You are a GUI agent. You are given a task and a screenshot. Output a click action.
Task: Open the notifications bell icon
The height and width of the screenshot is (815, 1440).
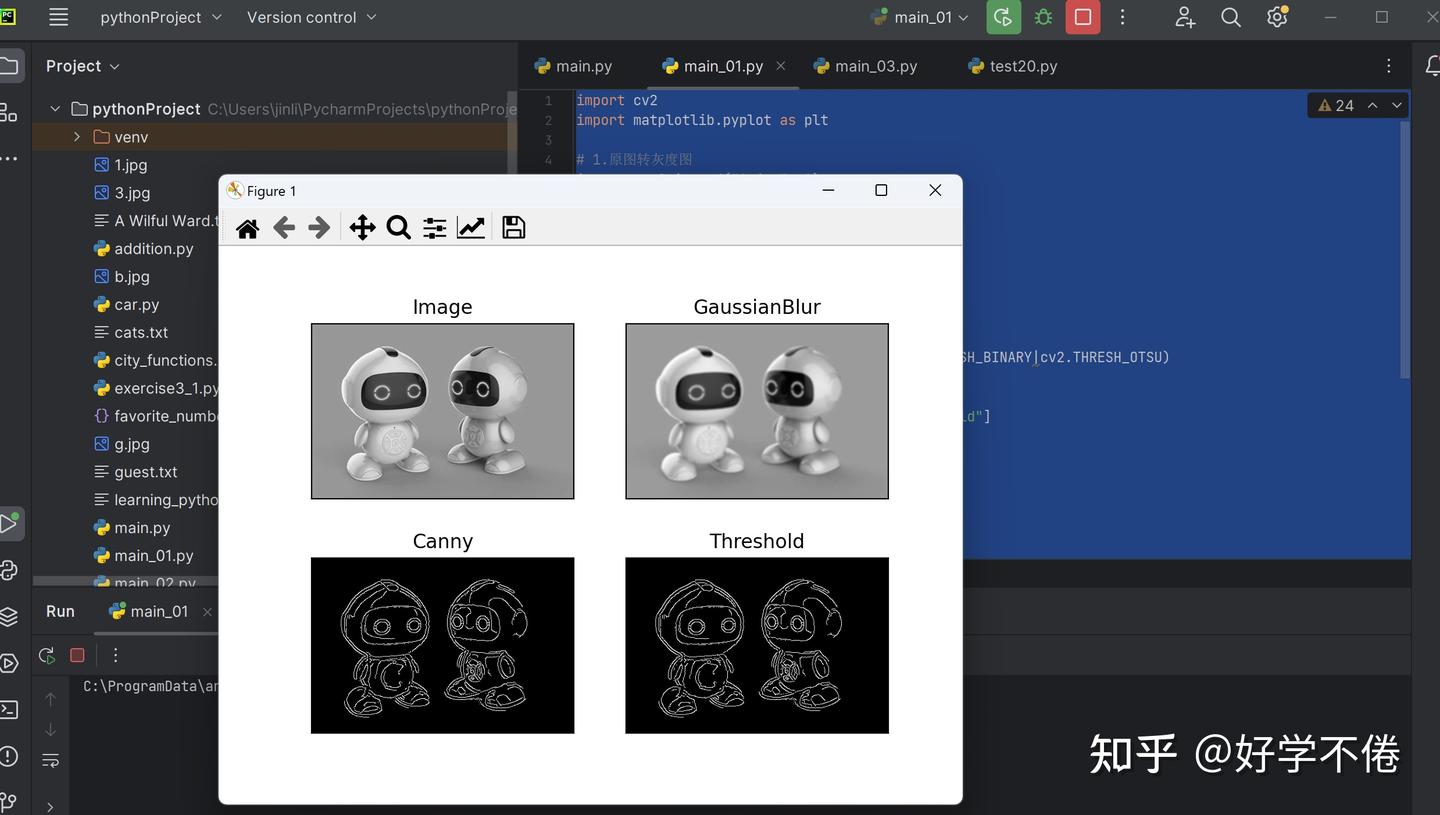pyautogui.click(x=1432, y=66)
